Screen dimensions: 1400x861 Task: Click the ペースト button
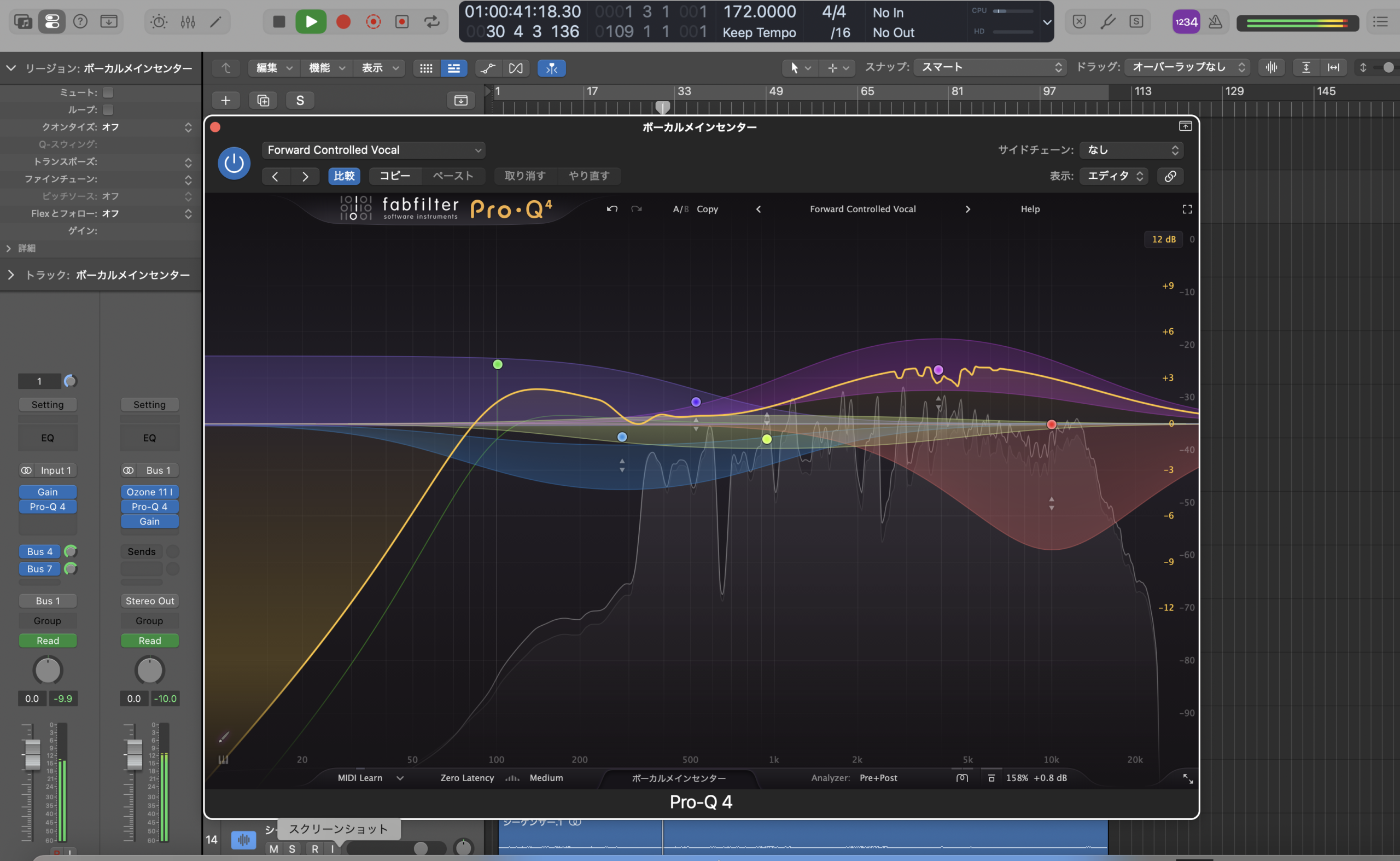[x=453, y=176]
